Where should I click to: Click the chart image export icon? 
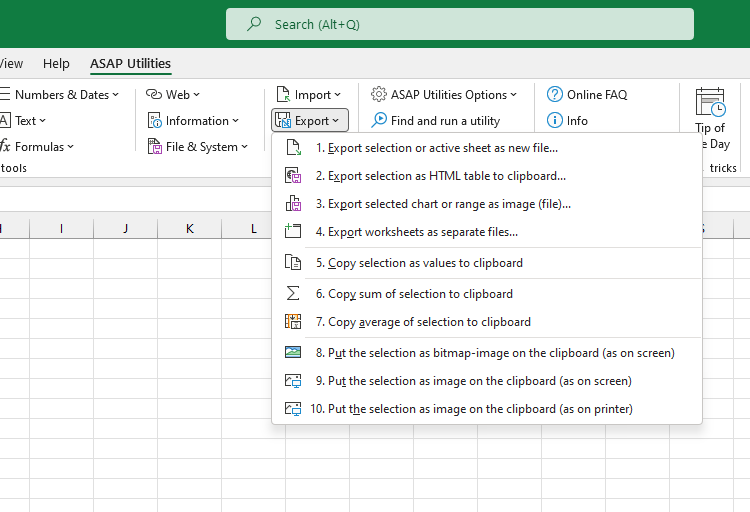click(x=293, y=203)
